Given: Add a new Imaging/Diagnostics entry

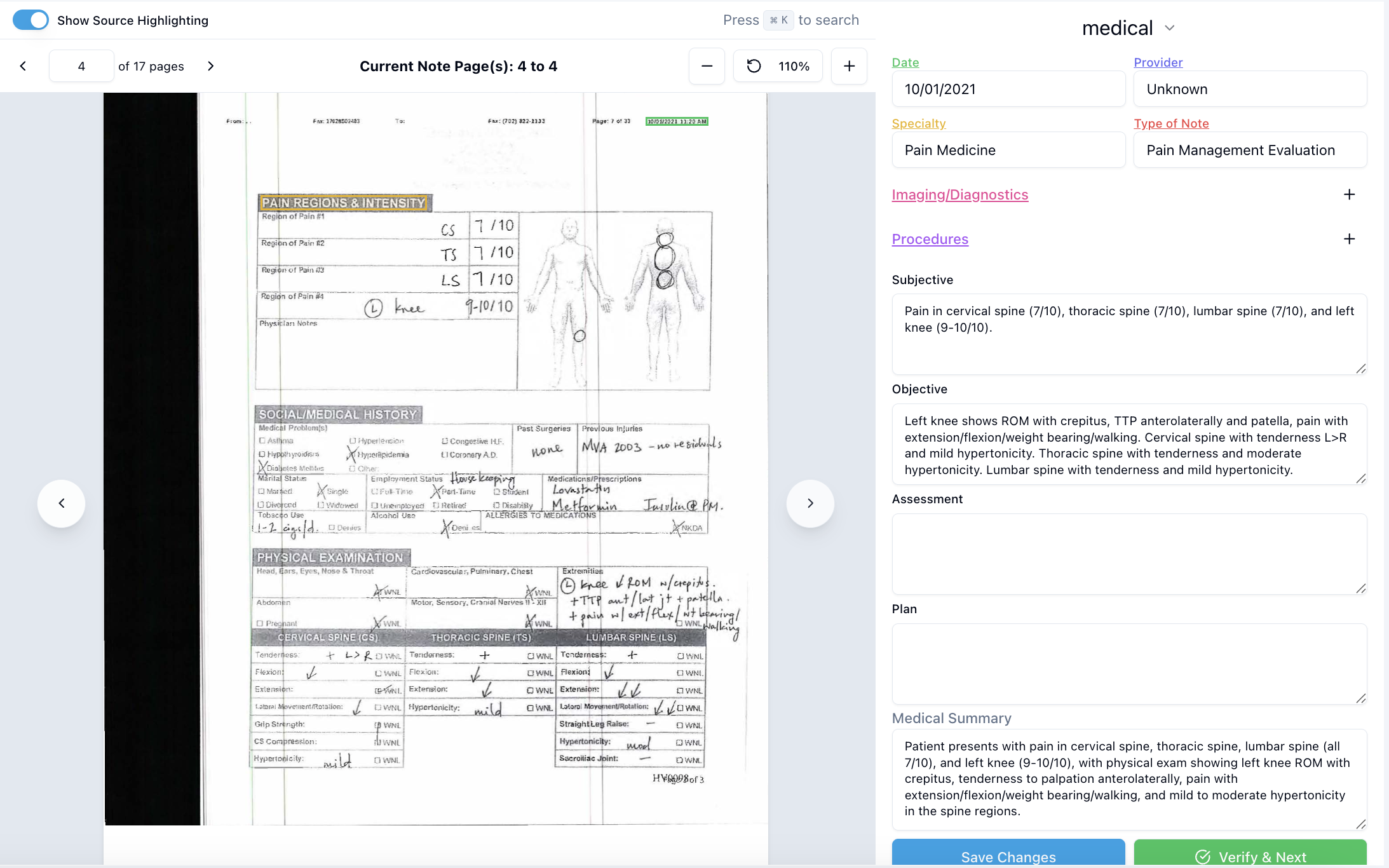Looking at the screenshot, I should pyautogui.click(x=1349, y=194).
